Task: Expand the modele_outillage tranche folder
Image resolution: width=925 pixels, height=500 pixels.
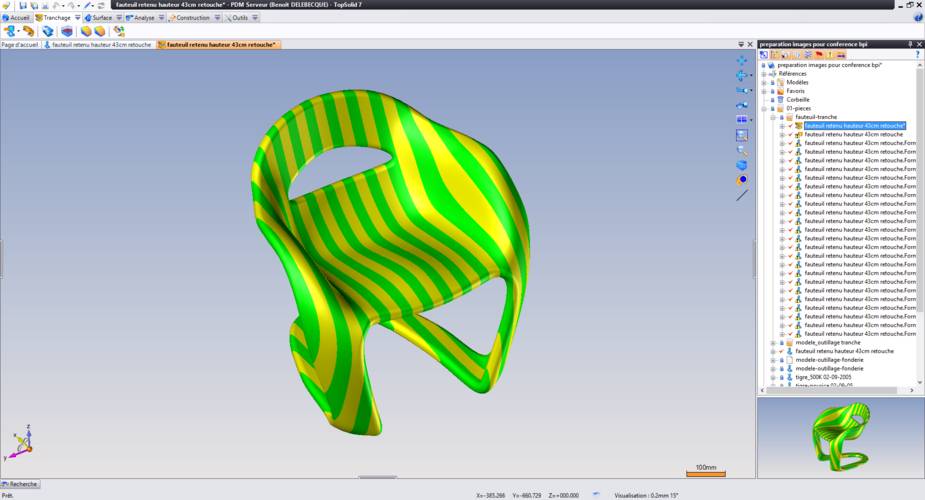Action: (x=773, y=343)
